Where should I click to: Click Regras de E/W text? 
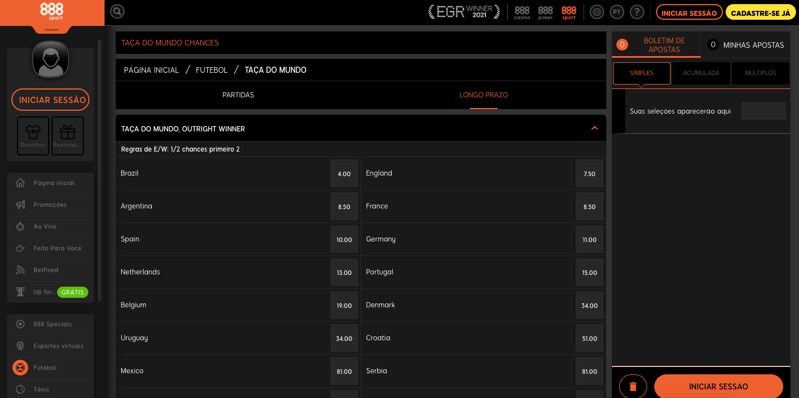coord(180,150)
